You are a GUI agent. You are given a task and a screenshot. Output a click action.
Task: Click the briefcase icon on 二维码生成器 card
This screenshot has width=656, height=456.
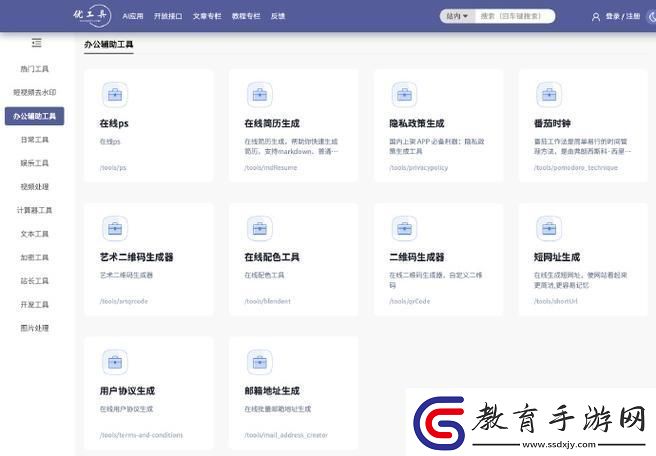404,228
